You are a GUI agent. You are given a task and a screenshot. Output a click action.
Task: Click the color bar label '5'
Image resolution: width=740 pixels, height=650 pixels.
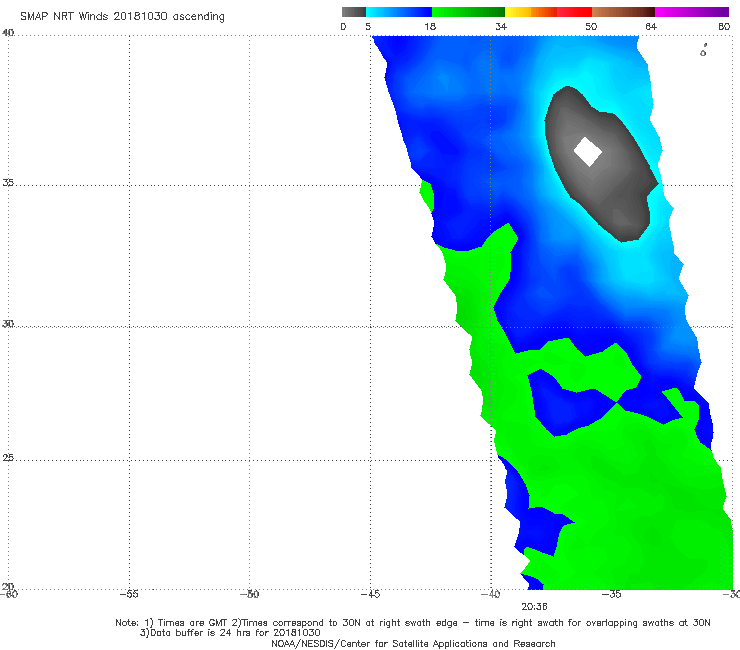(368, 27)
